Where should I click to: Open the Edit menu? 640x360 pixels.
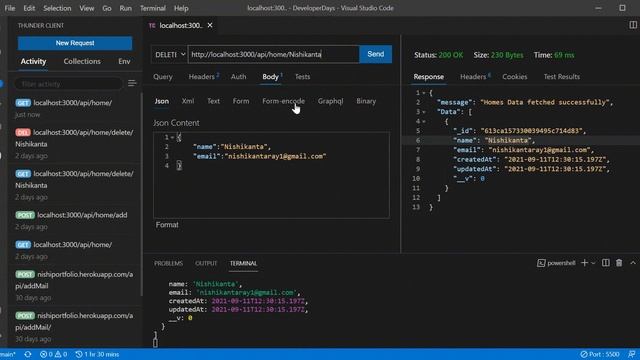point(29,8)
